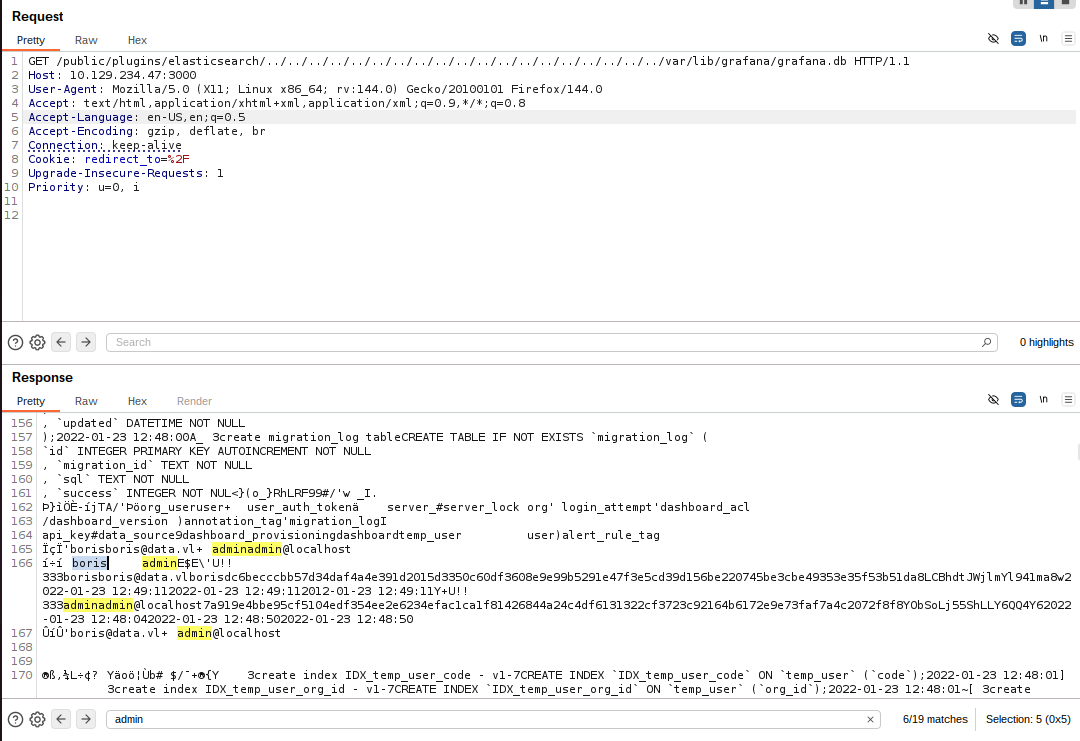1080x741 pixels.
Task: Open the Response Render tab
Action: (x=194, y=401)
